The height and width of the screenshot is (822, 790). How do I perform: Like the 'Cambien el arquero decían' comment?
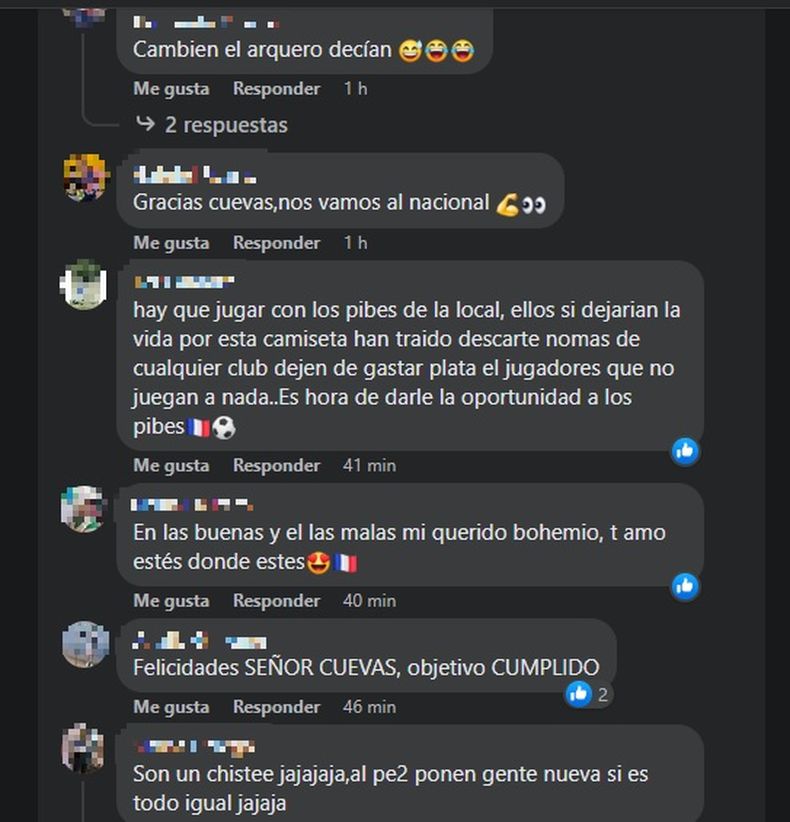coord(171,89)
